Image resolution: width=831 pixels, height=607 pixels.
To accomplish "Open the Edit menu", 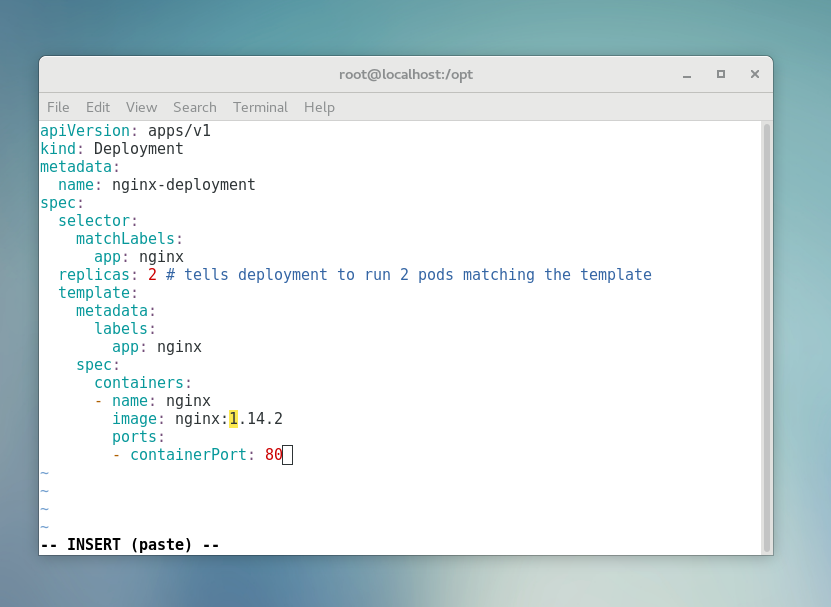I will pyautogui.click(x=98, y=107).
